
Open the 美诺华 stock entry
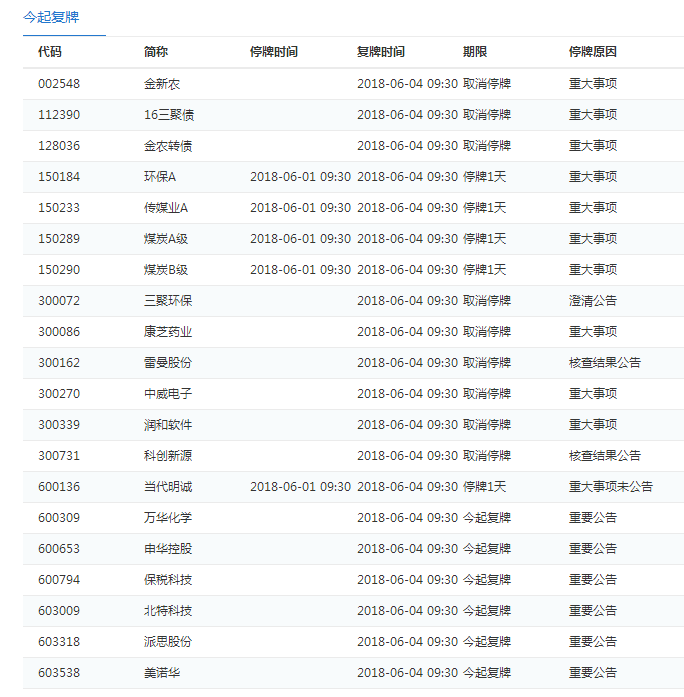pos(162,673)
